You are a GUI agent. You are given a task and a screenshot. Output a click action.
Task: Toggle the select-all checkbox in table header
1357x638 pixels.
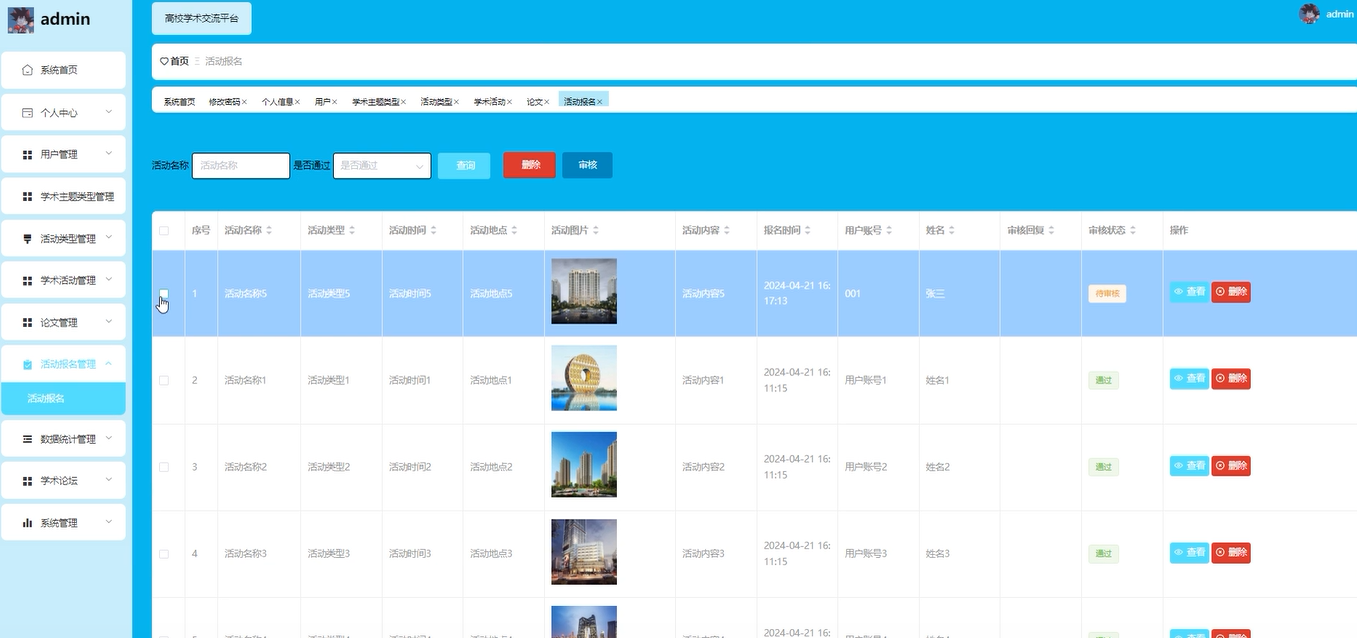pyautogui.click(x=164, y=231)
